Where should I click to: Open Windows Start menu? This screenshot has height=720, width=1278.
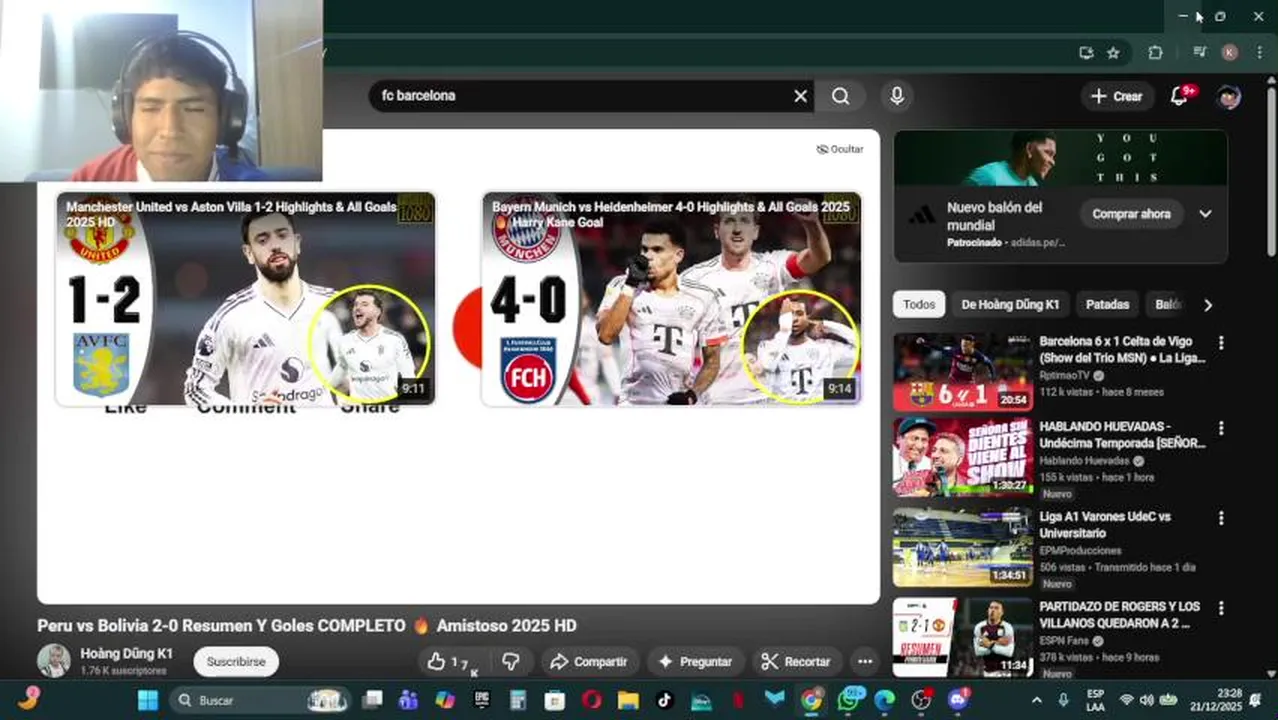pos(148,700)
